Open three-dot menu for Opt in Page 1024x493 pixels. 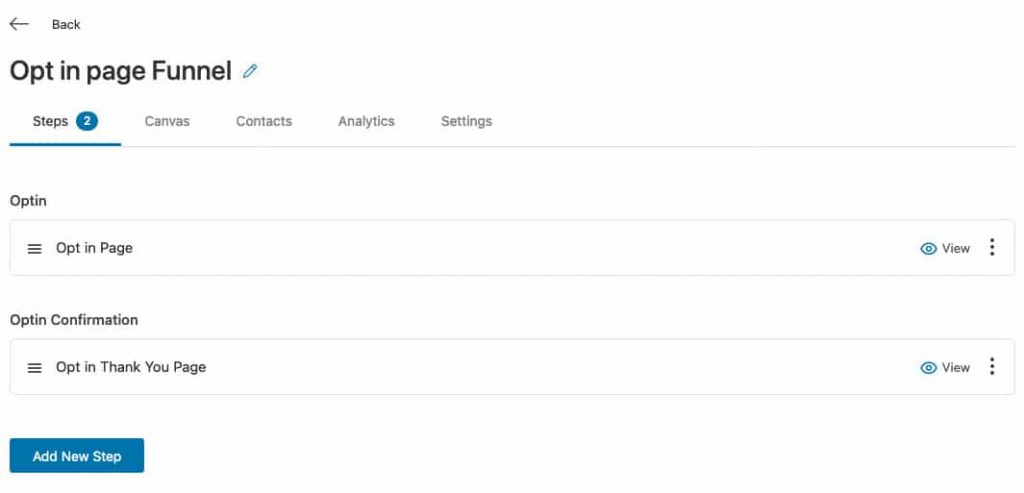point(991,247)
